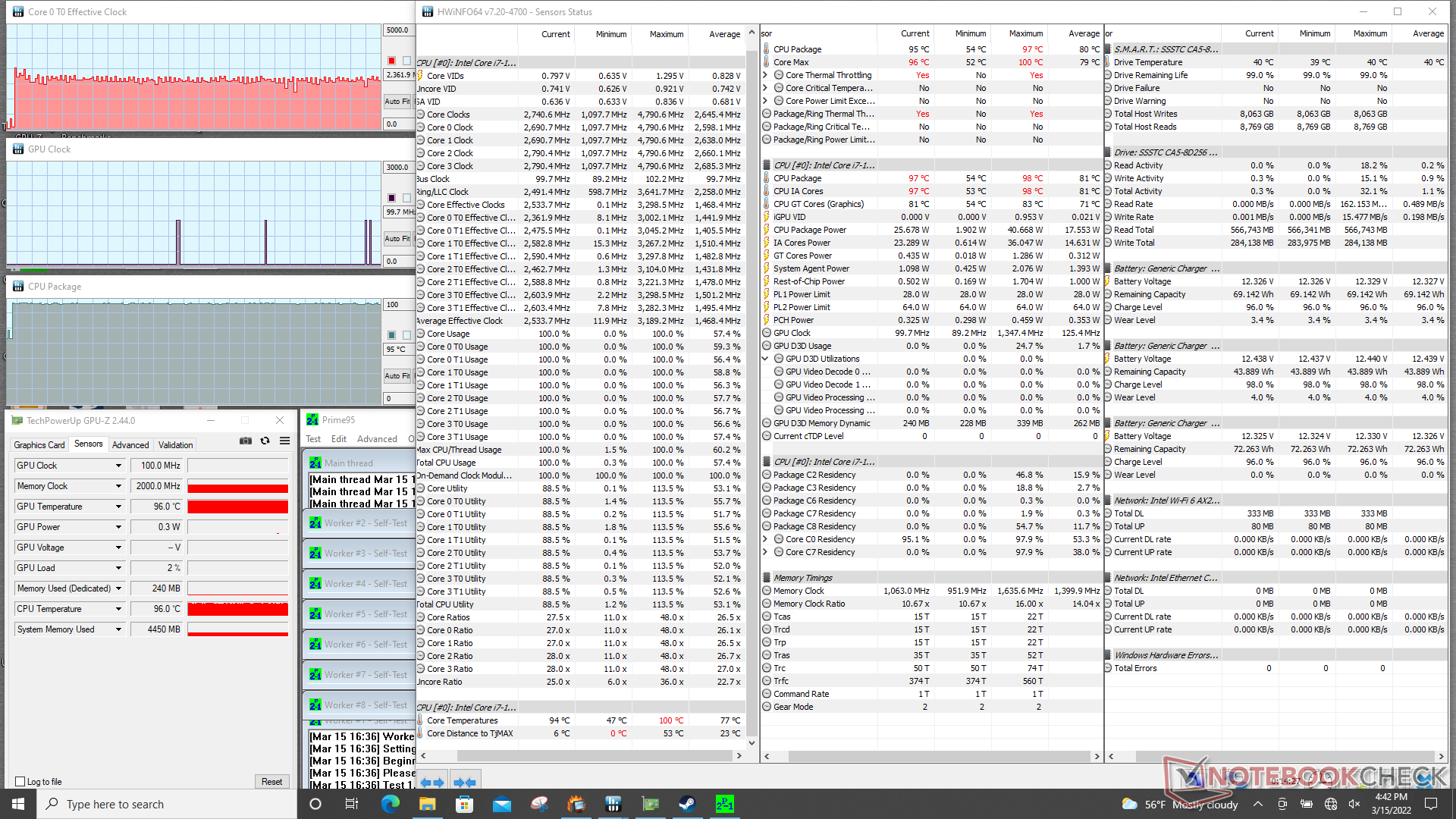Show hidden system tray icons
The height and width of the screenshot is (819, 1456).
pos(1258,804)
